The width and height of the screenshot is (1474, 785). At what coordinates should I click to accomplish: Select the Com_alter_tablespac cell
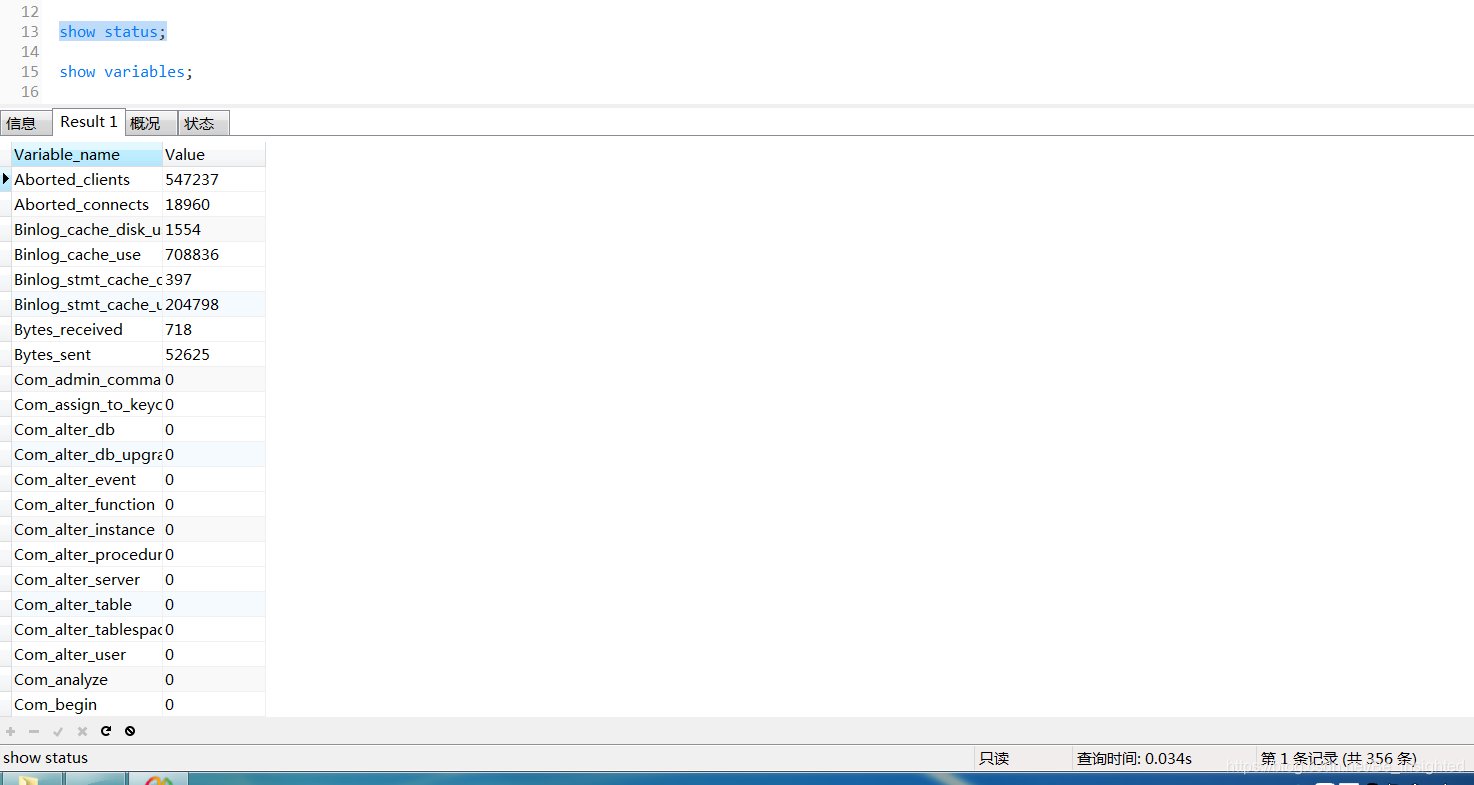click(x=87, y=629)
